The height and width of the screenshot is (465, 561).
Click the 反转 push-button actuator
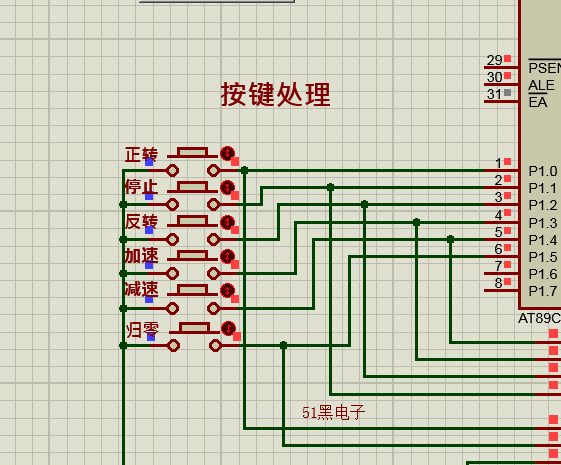point(192,221)
